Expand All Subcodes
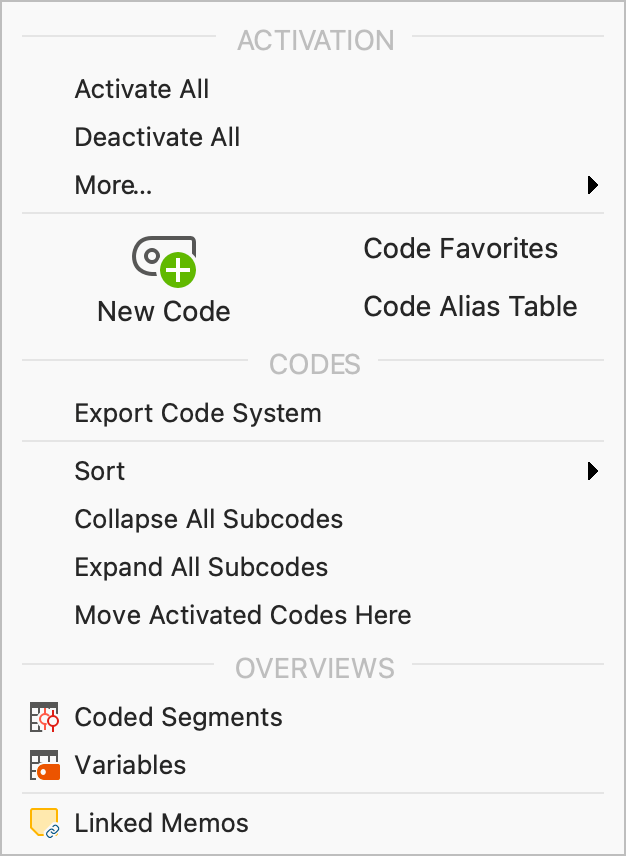The image size is (626, 856). [x=201, y=567]
